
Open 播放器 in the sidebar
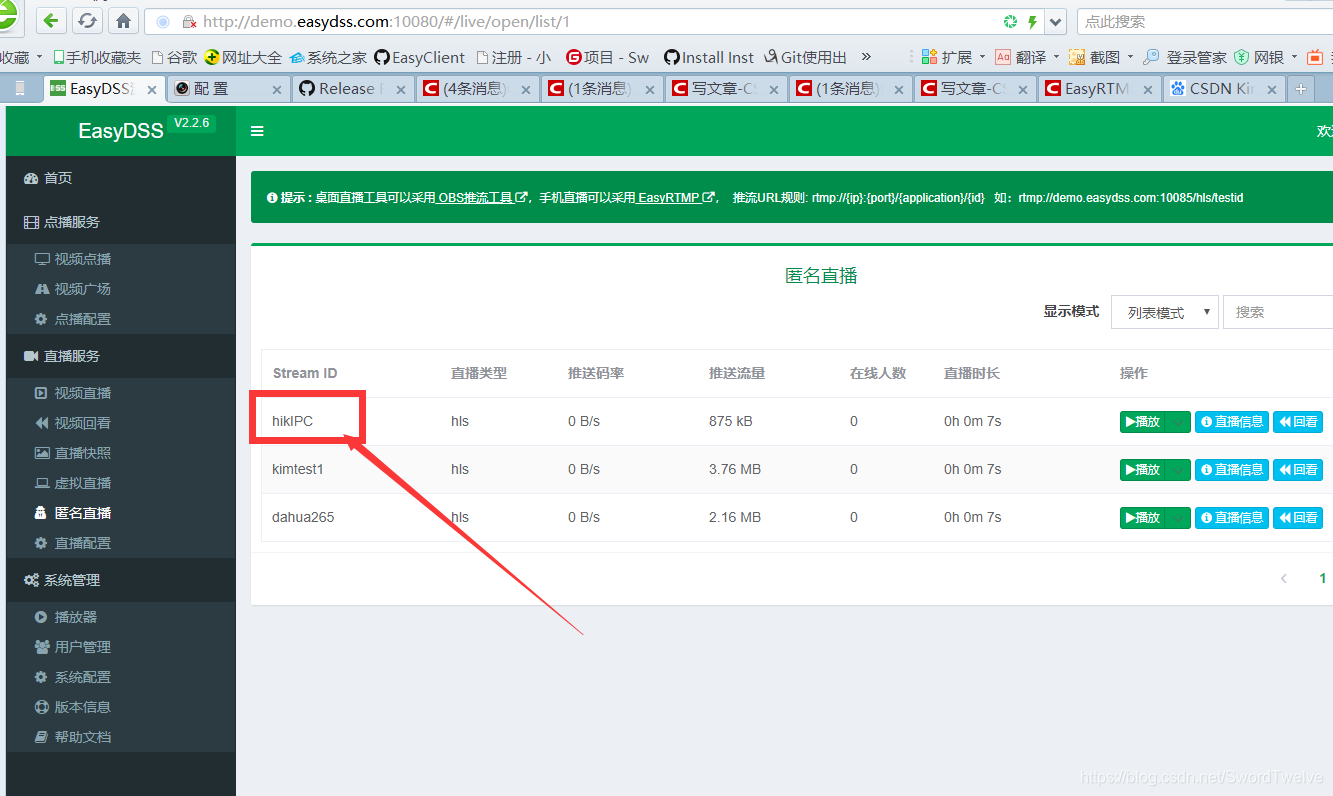120,617
